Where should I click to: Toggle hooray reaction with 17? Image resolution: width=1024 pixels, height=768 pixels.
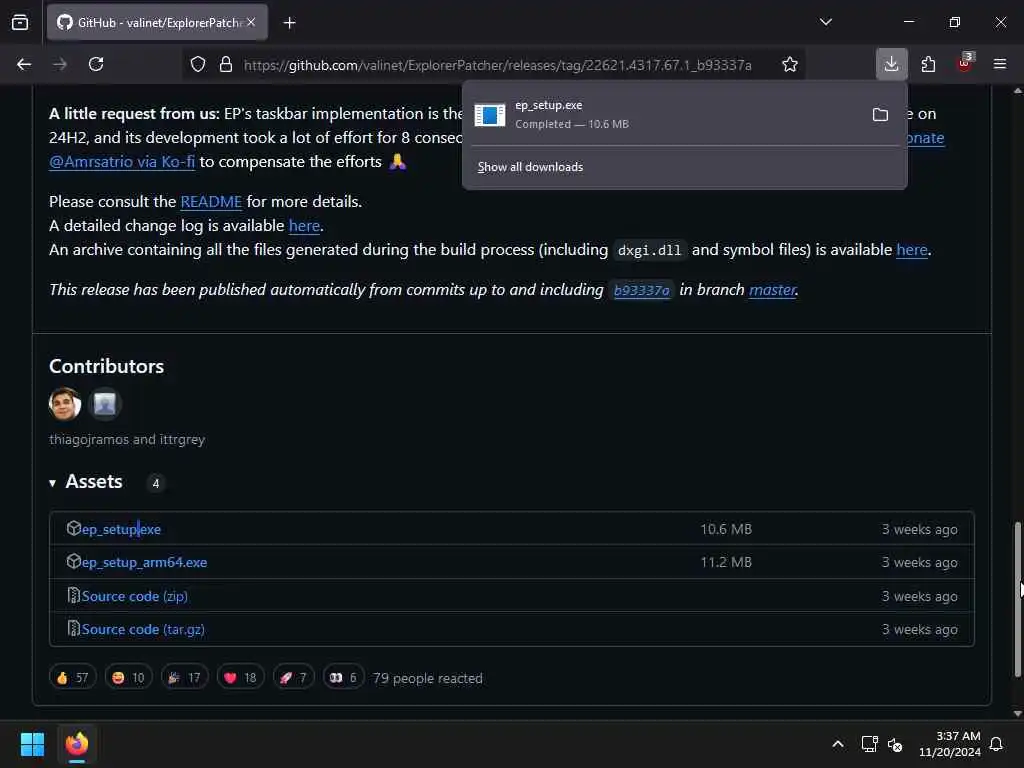pos(185,678)
